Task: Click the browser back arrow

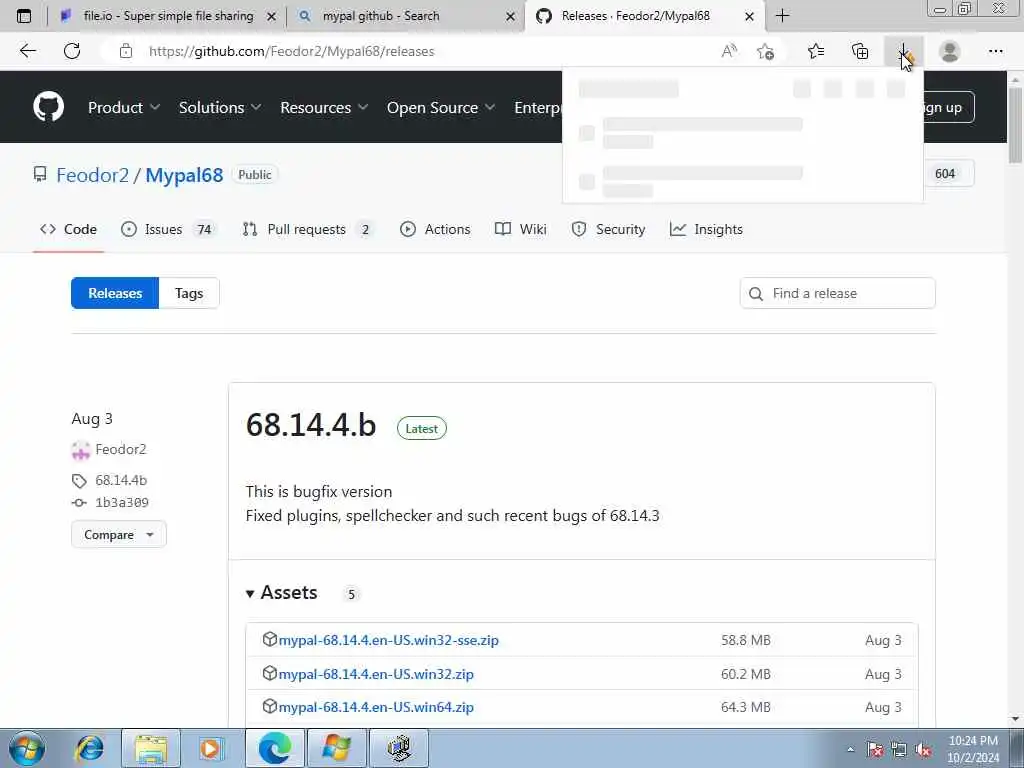Action: [27, 51]
